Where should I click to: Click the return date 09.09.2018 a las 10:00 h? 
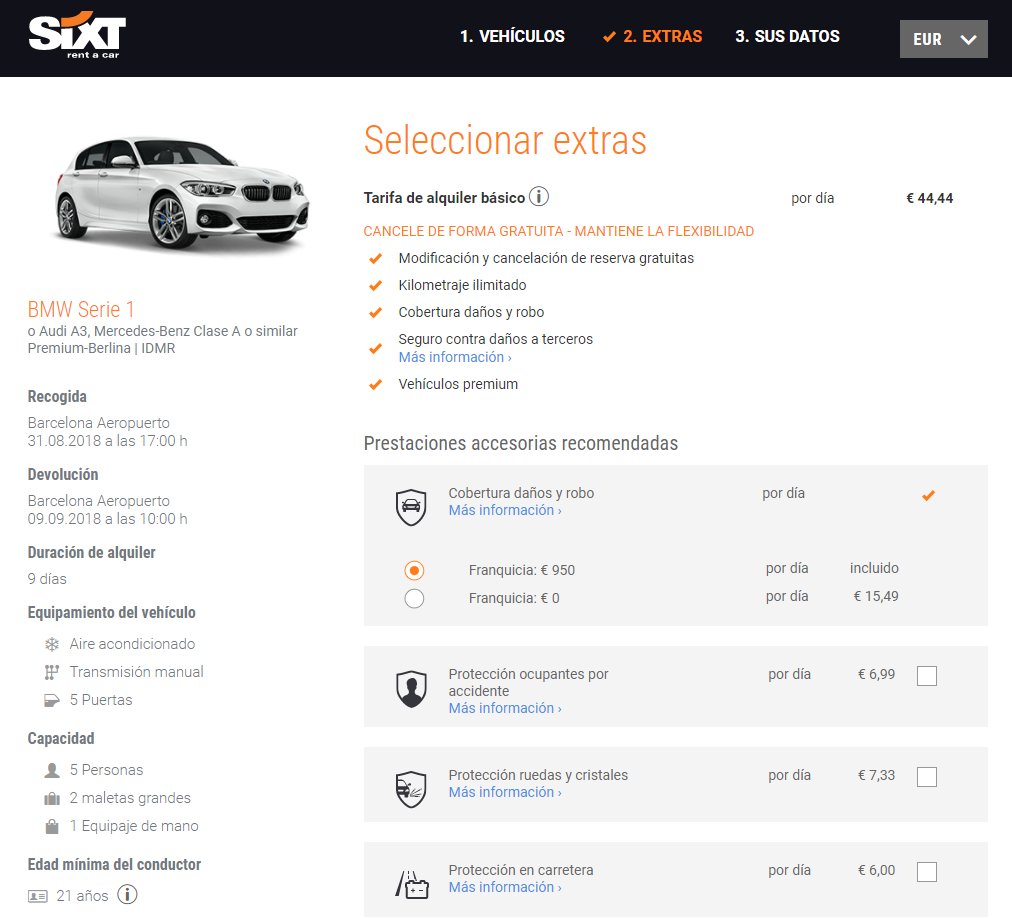coord(107,518)
